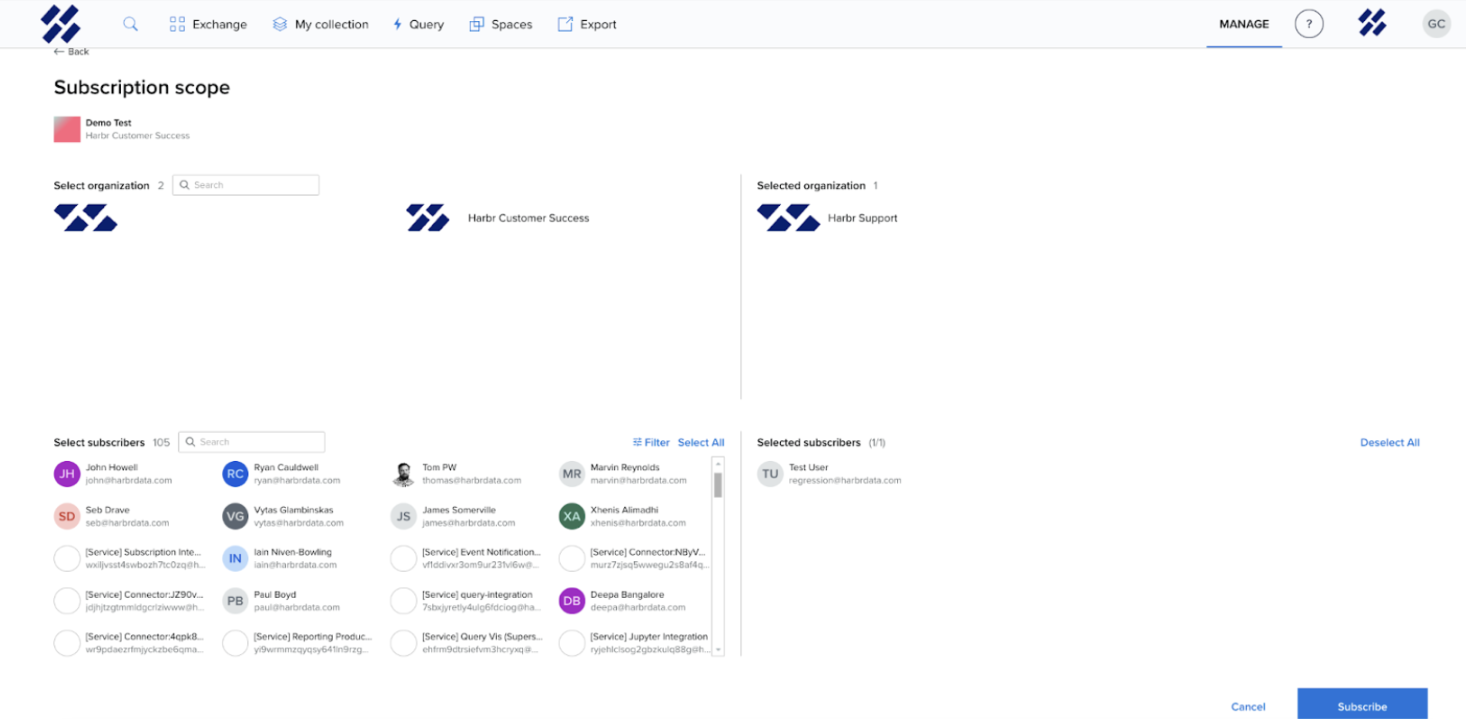Image resolution: width=1466 pixels, height=720 pixels.
Task: Open the help question mark icon
Action: click(1308, 24)
